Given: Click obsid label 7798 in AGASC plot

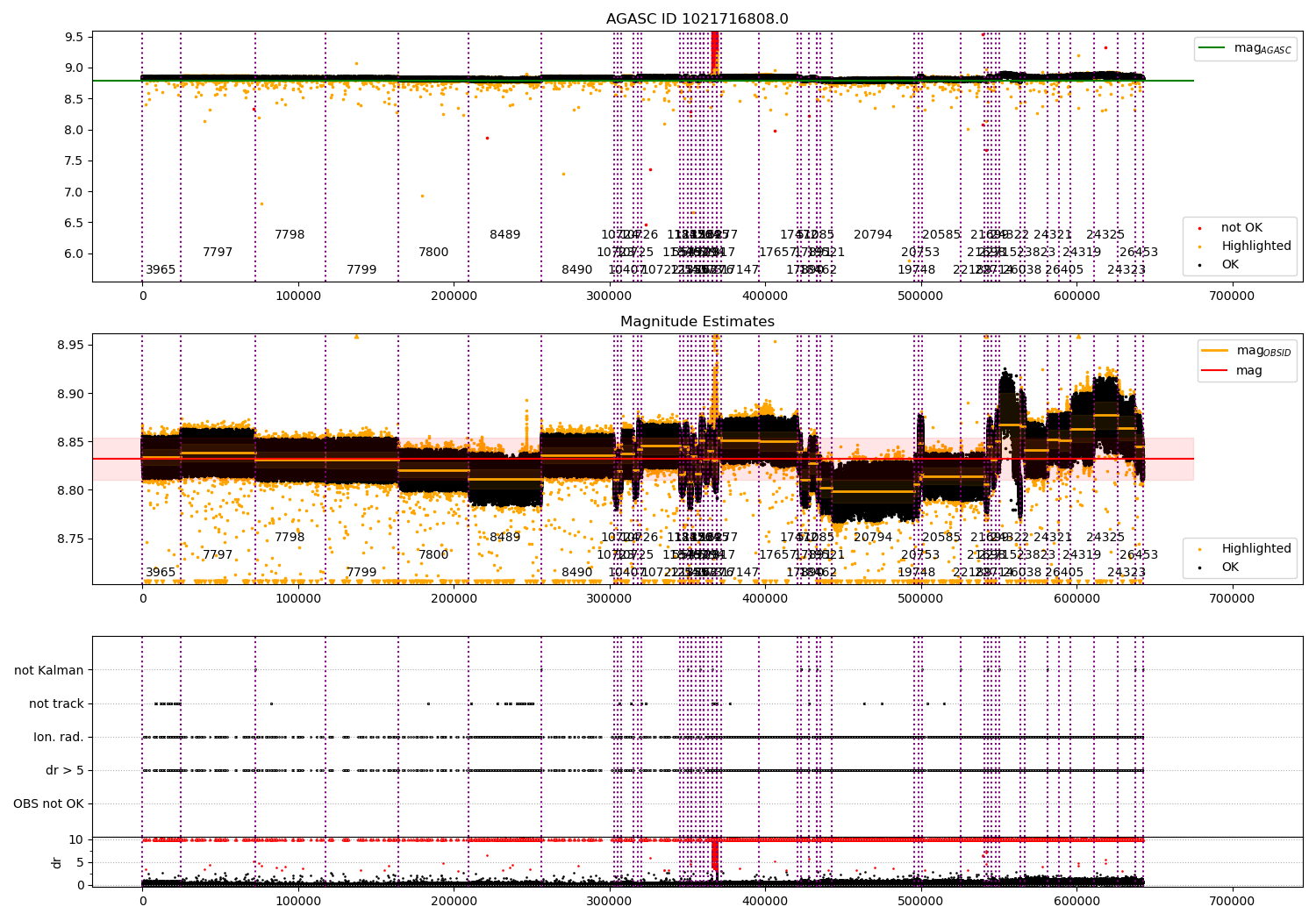Looking at the screenshot, I should click(x=290, y=235).
